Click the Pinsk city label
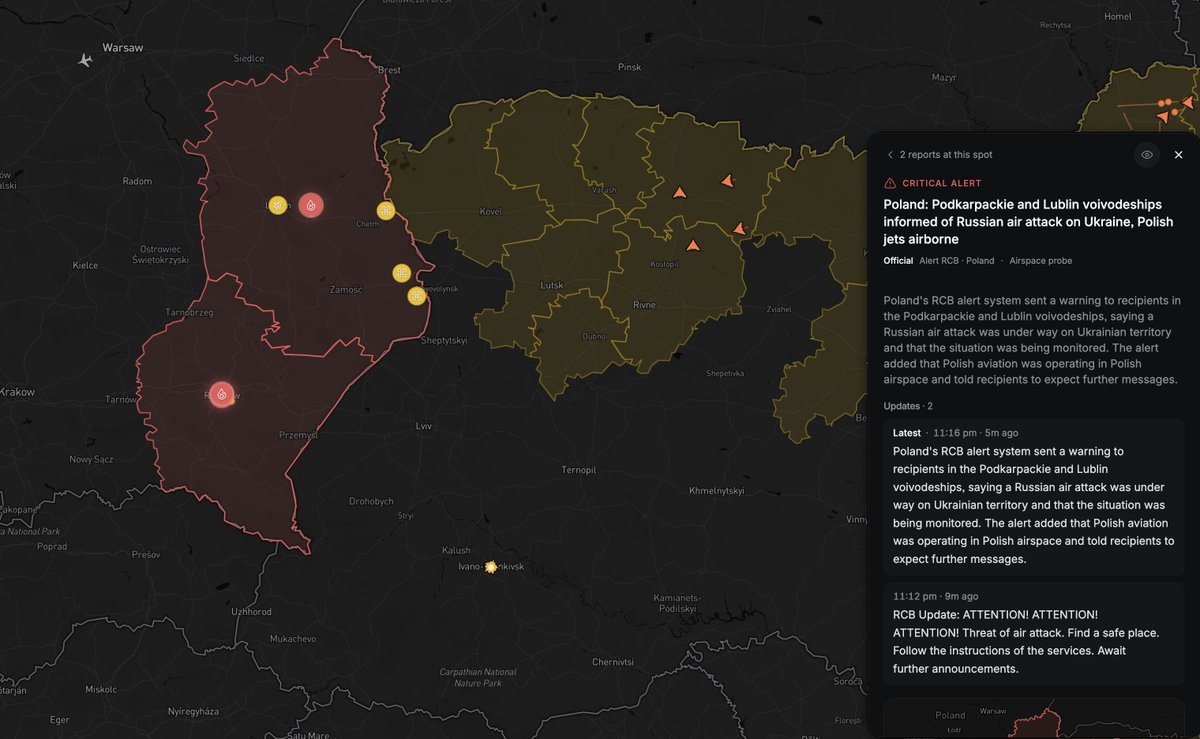Viewport: 1200px width, 739px height. click(x=629, y=67)
